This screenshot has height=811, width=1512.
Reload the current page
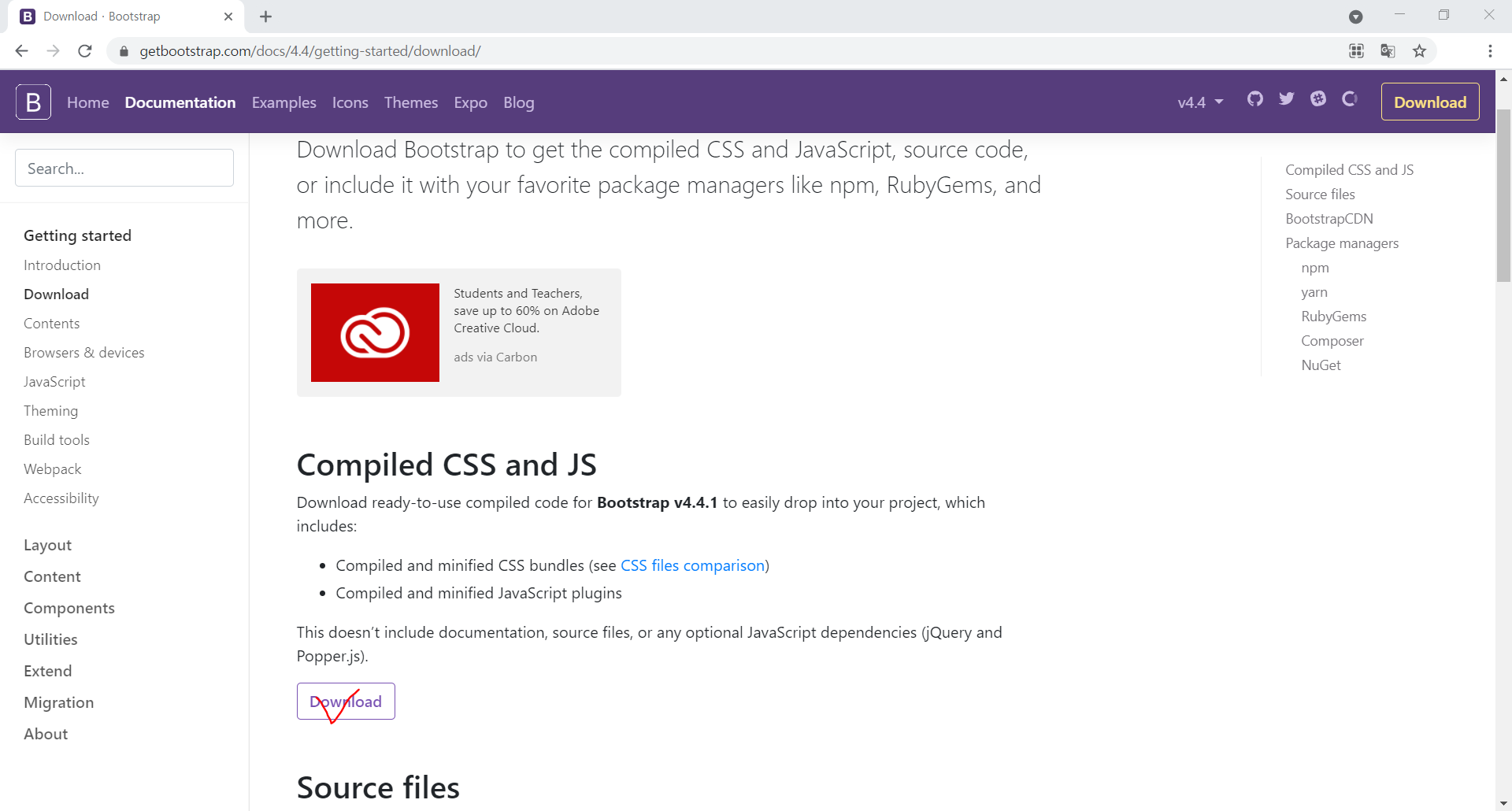click(85, 51)
